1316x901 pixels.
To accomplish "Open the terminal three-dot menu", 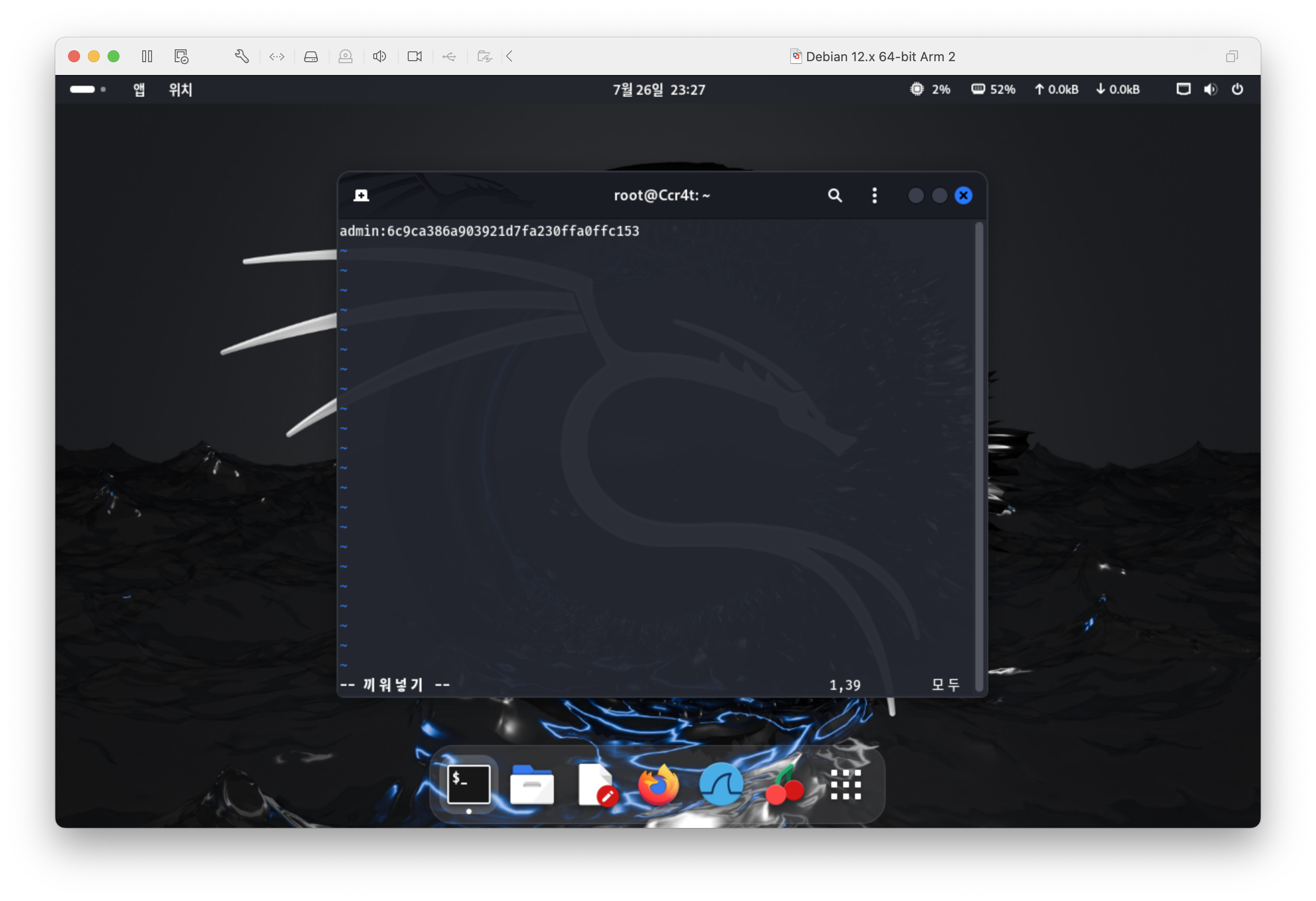I will [x=874, y=195].
